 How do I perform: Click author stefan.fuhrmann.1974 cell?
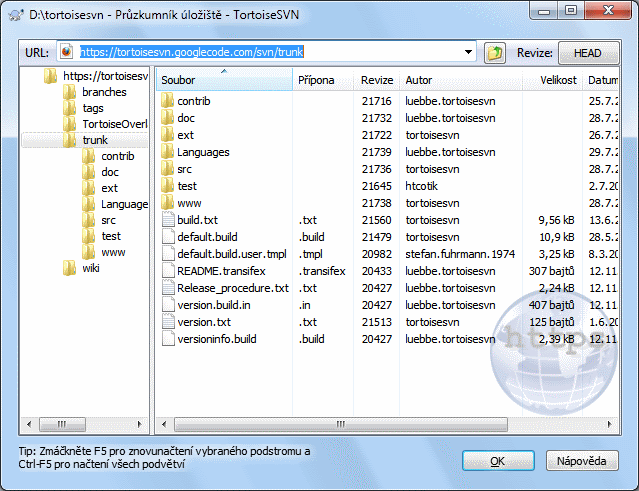pyautogui.click(x=460, y=254)
